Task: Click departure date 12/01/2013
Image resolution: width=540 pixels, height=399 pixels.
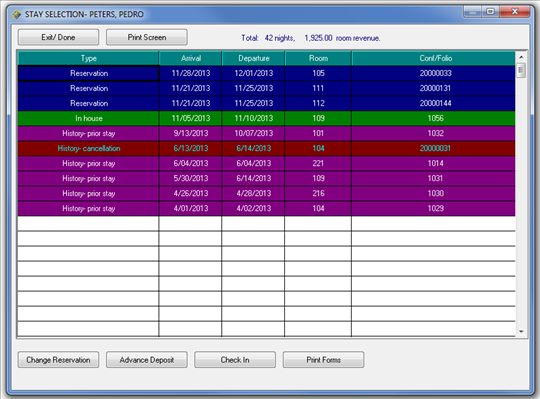Action: click(253, 73)
